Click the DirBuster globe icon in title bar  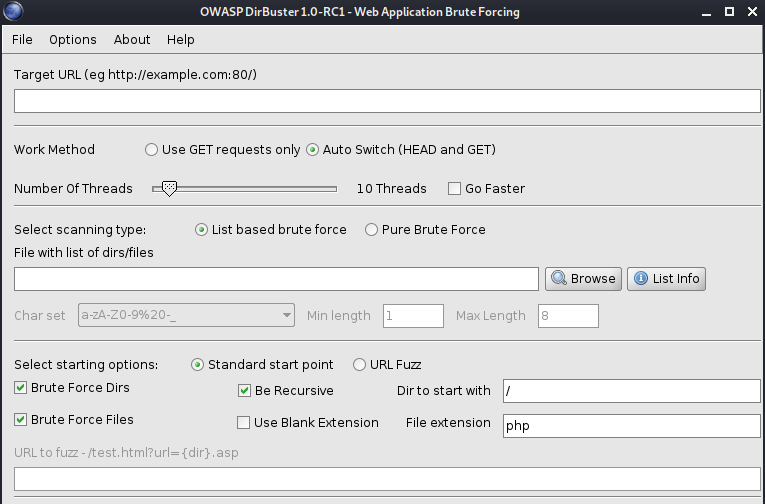[x=13, y=11]
